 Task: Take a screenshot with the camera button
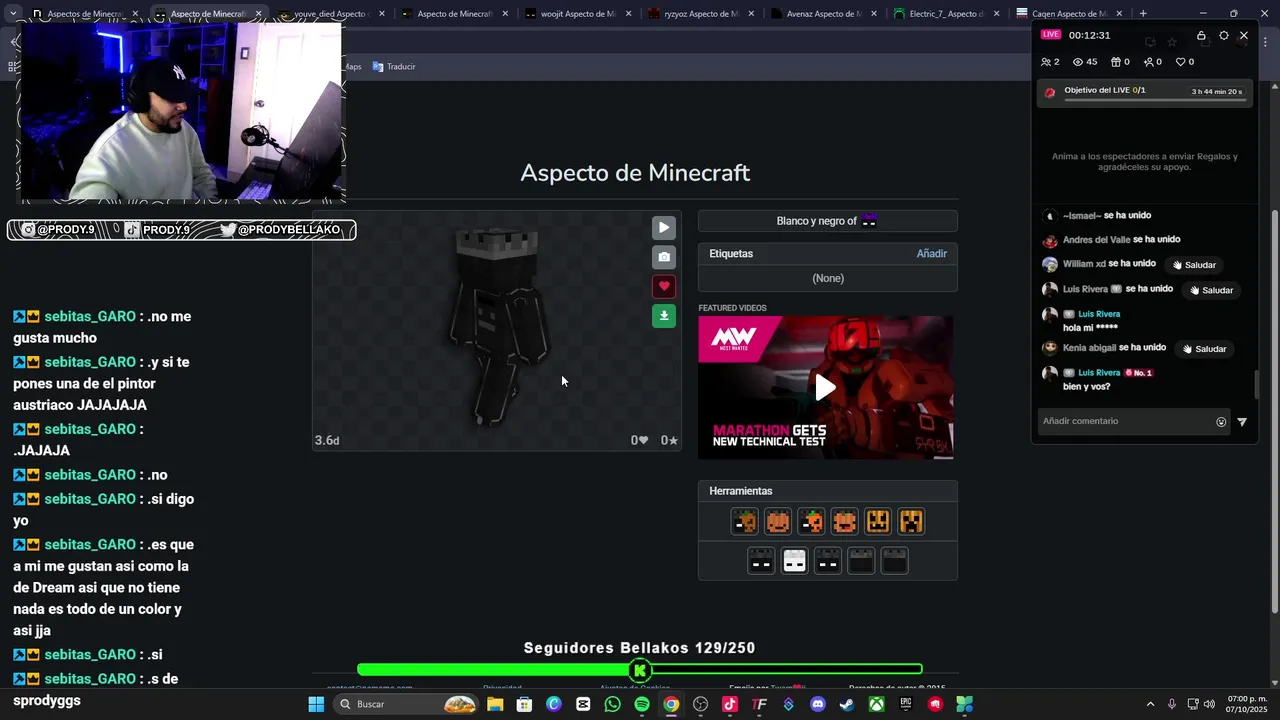664,257
